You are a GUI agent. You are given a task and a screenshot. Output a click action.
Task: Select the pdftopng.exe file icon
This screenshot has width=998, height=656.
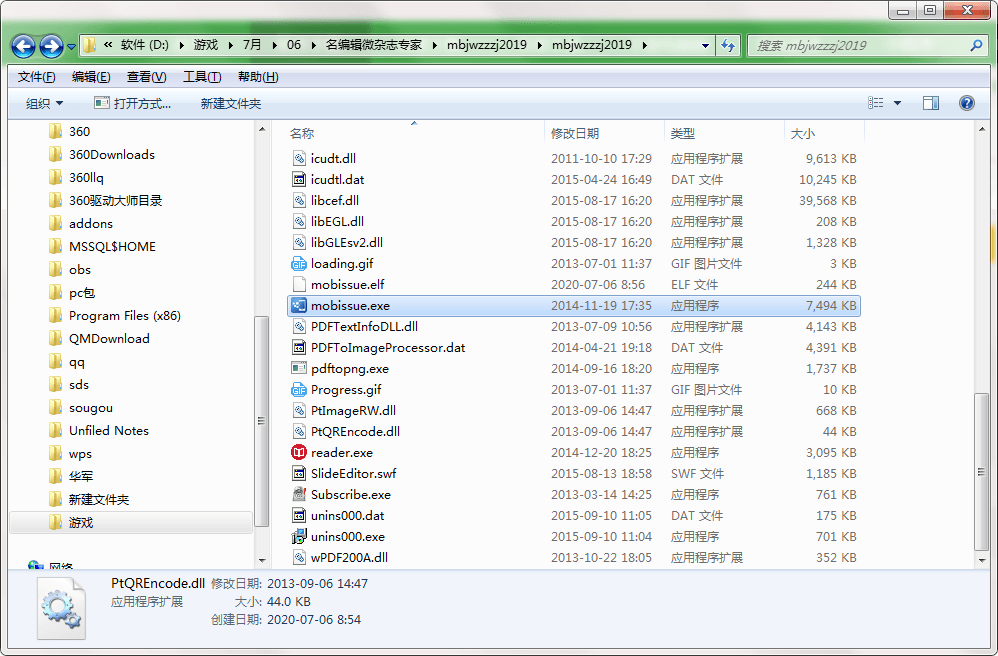pyautogui.click(x=299, y=368)
